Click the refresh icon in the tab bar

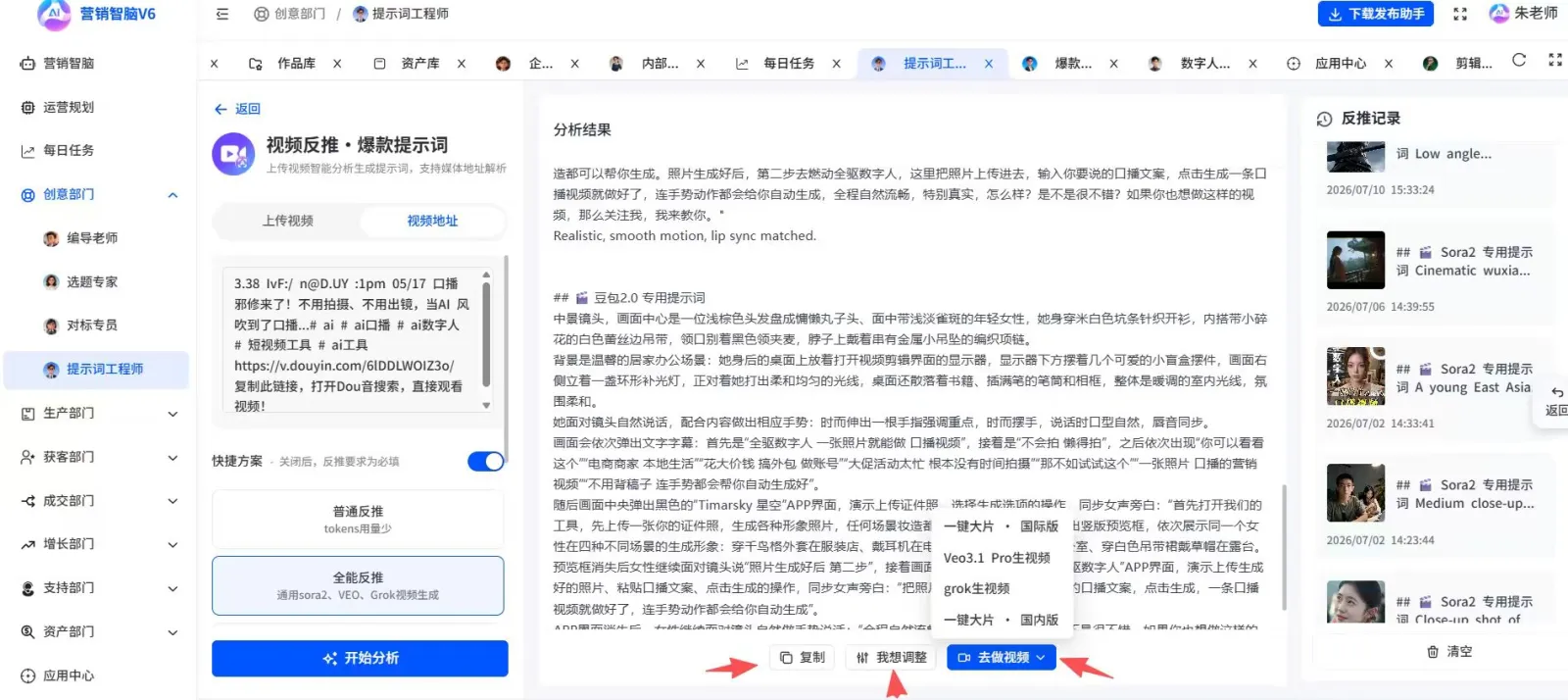click(1519, 60)
